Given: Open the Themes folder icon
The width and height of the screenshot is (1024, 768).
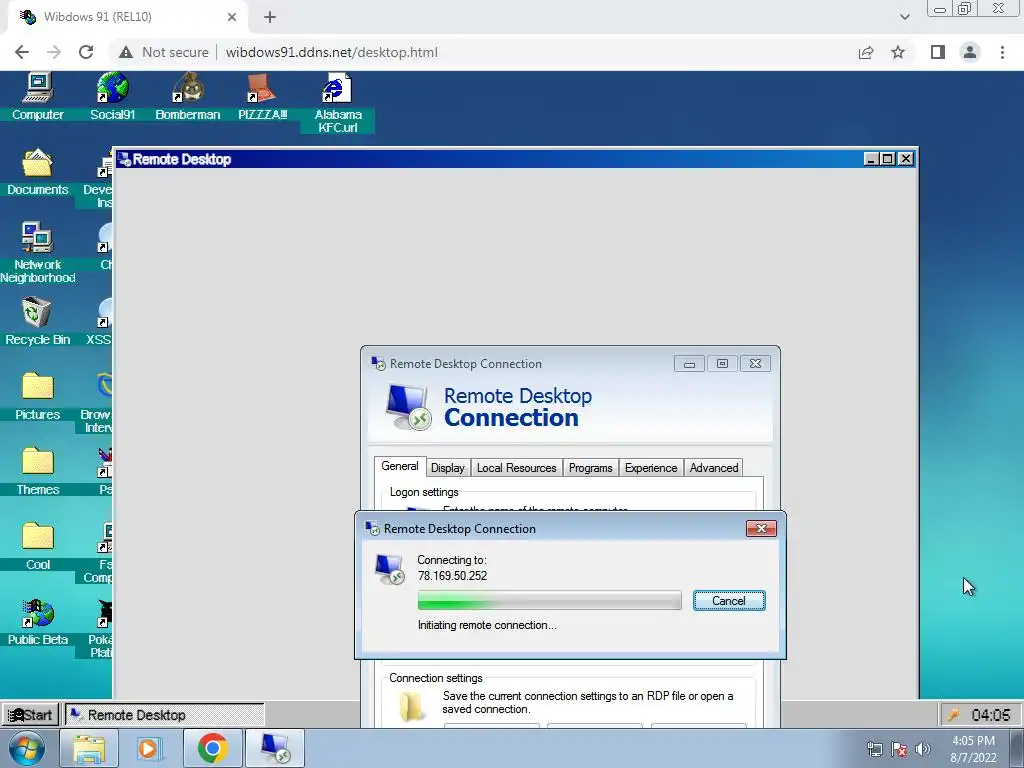Looking at the screenshot, I should click(x=37, y=472).
